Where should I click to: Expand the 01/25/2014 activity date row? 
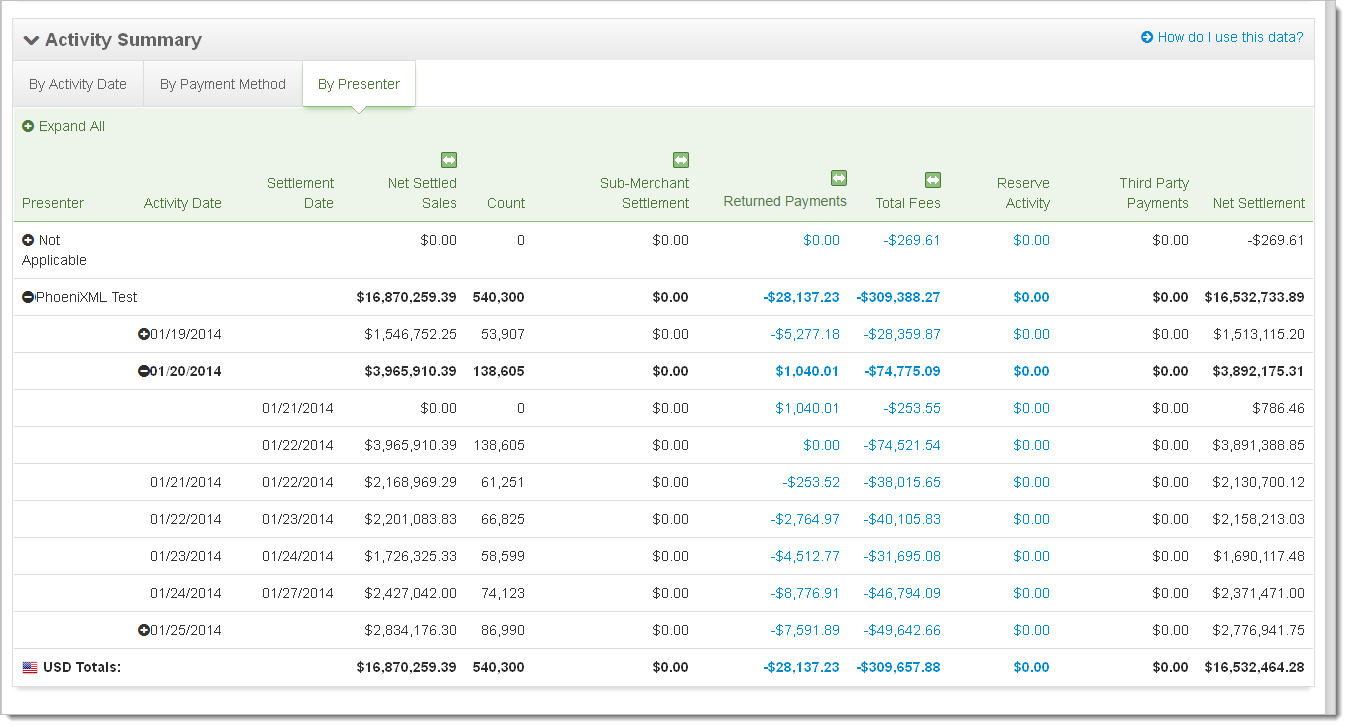click(x=144, y=630)
